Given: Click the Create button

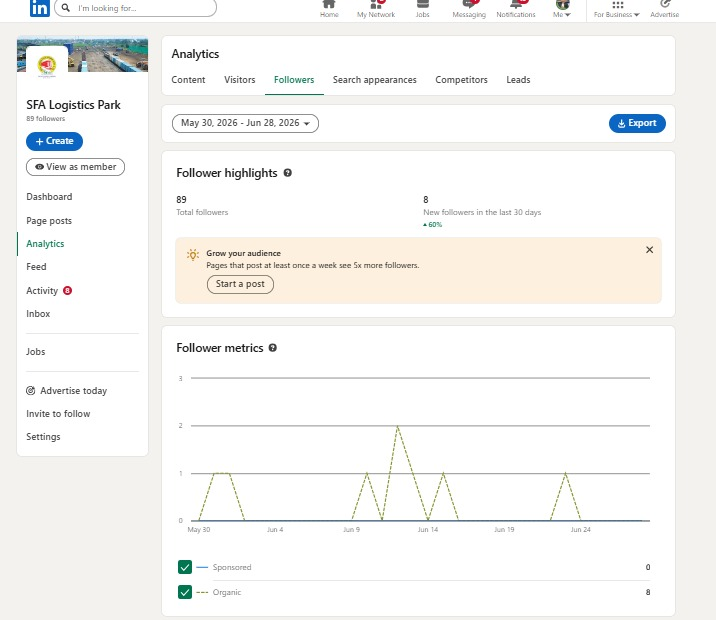Looking at the screenshot, I should (x=54, y=141).
